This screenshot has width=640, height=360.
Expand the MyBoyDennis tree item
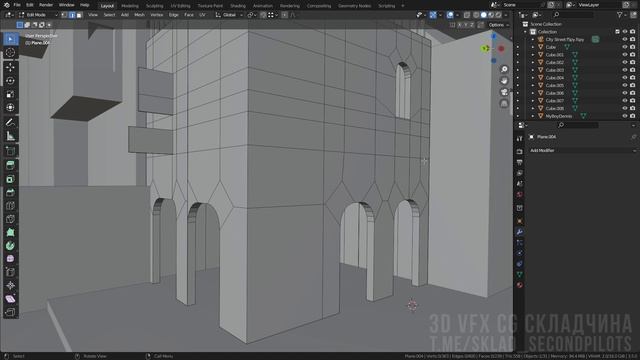(x=533, y=116)
